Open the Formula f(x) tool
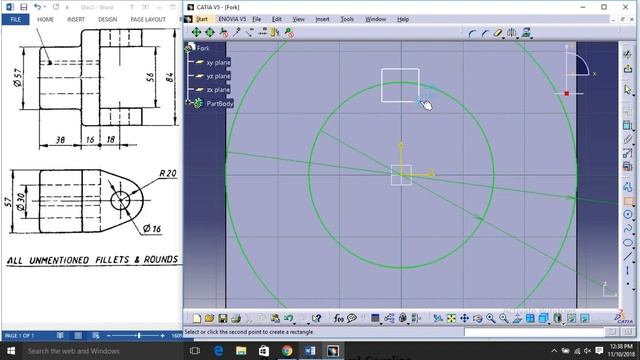The width and height of the screenshot is (640, 360). 338,318
